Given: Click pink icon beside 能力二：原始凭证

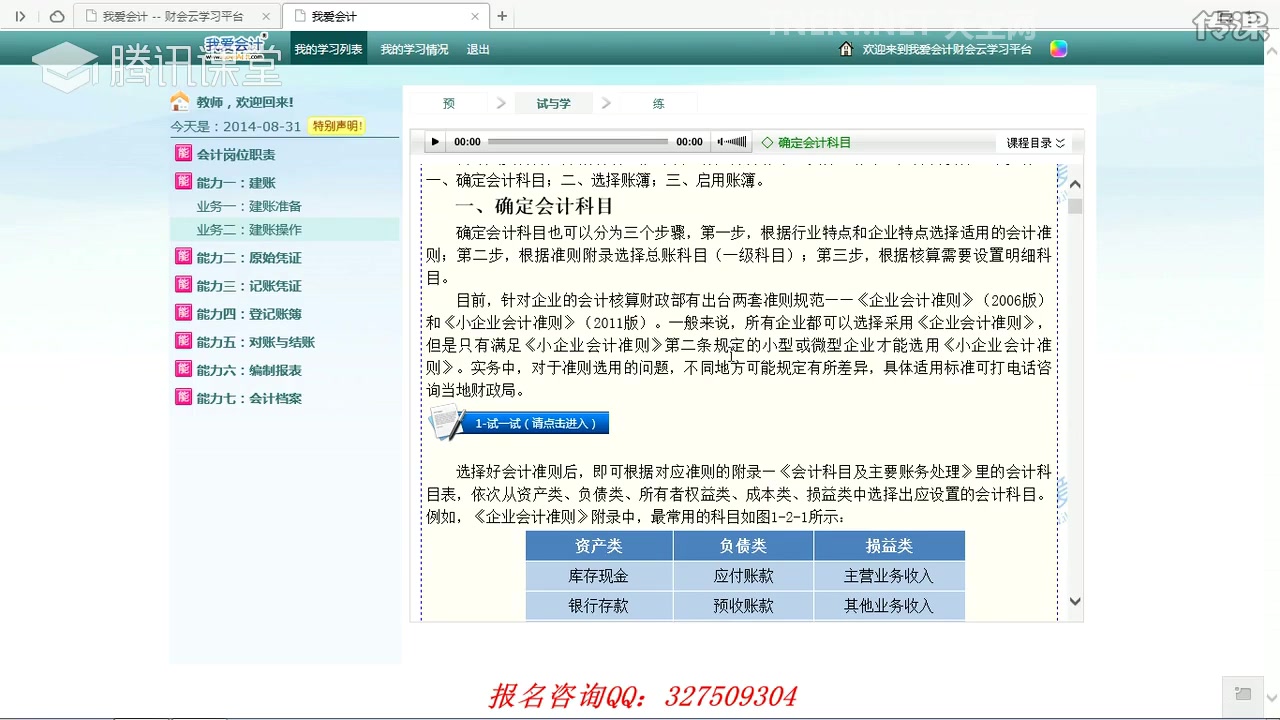Looking at the screenshot, I should click(183, 256).
